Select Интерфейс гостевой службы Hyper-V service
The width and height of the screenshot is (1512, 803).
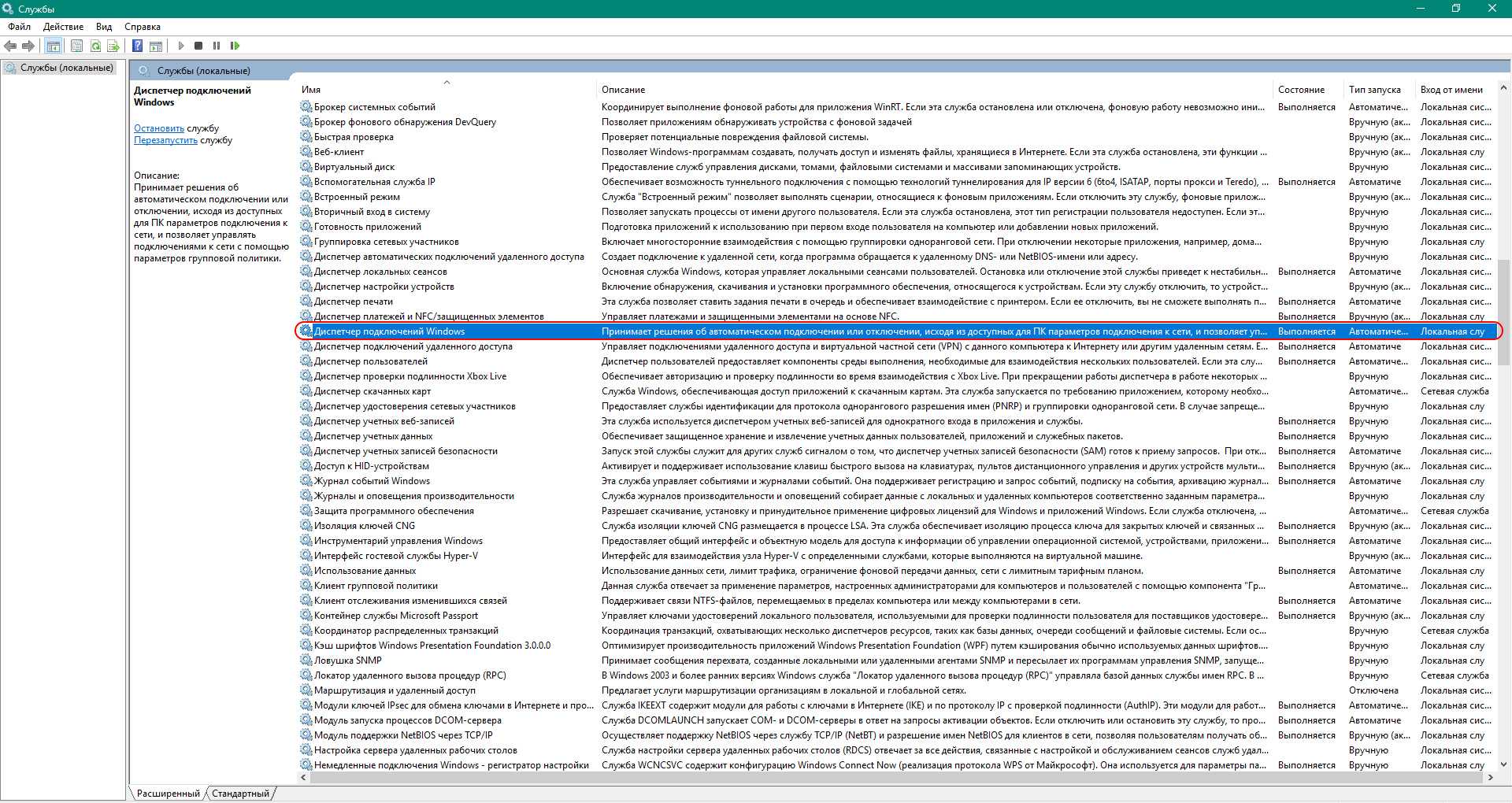tap(396, 556)
